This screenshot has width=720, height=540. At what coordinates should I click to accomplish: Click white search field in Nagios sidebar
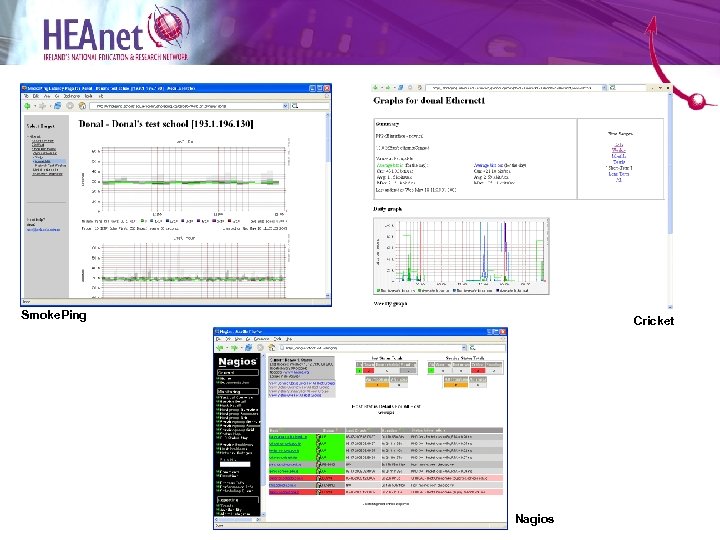pos(235,465)
